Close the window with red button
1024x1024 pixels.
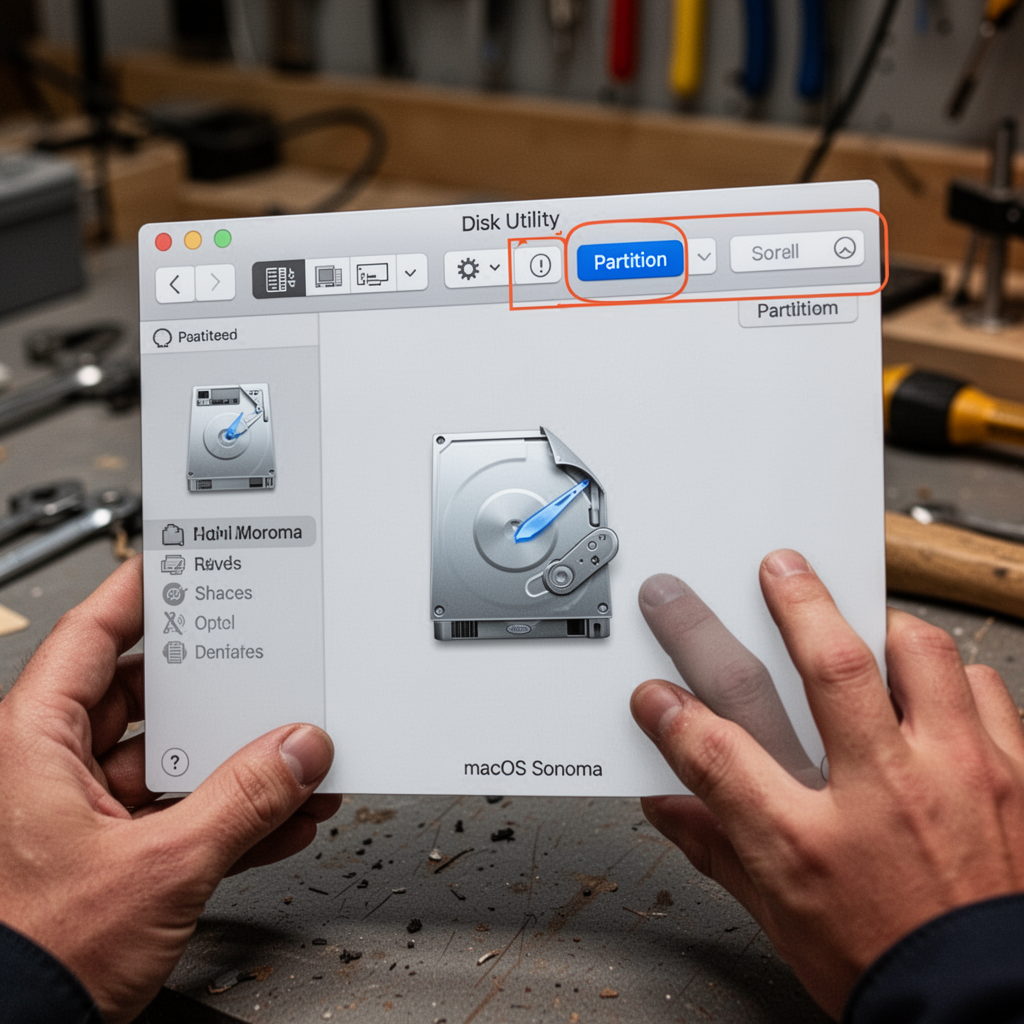point(163,242)
